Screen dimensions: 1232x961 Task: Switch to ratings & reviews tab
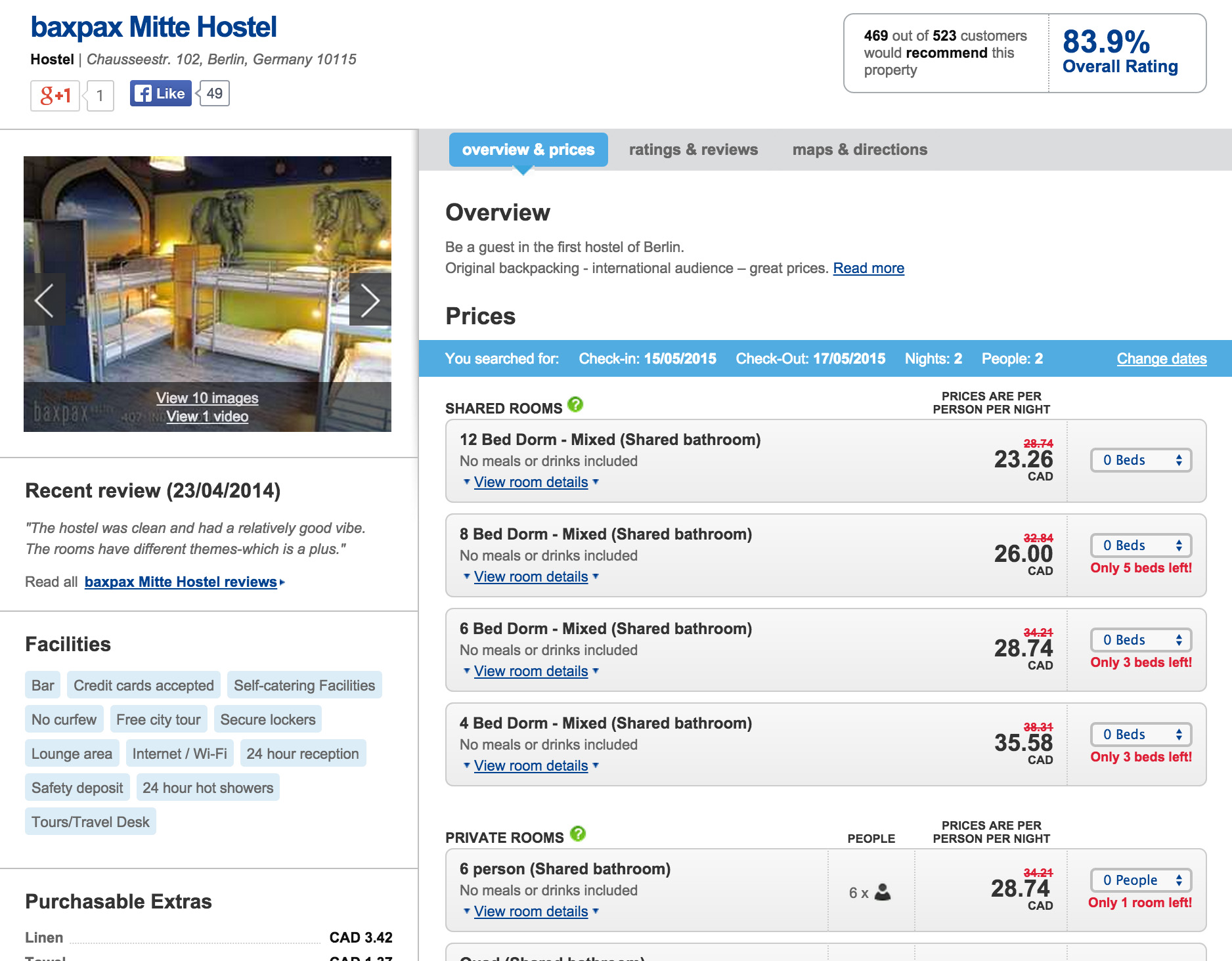point(693,150)
